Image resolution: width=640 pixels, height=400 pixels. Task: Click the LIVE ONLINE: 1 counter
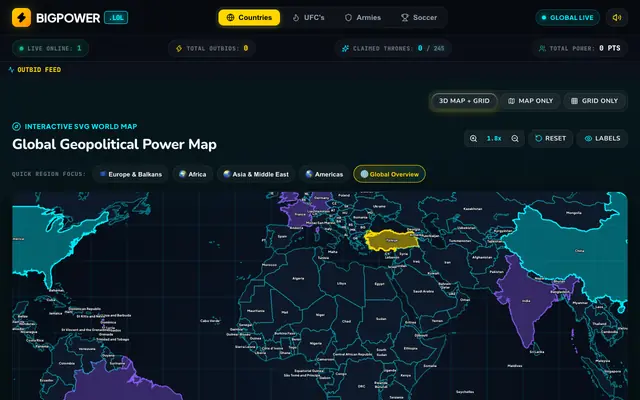(50, 48)
